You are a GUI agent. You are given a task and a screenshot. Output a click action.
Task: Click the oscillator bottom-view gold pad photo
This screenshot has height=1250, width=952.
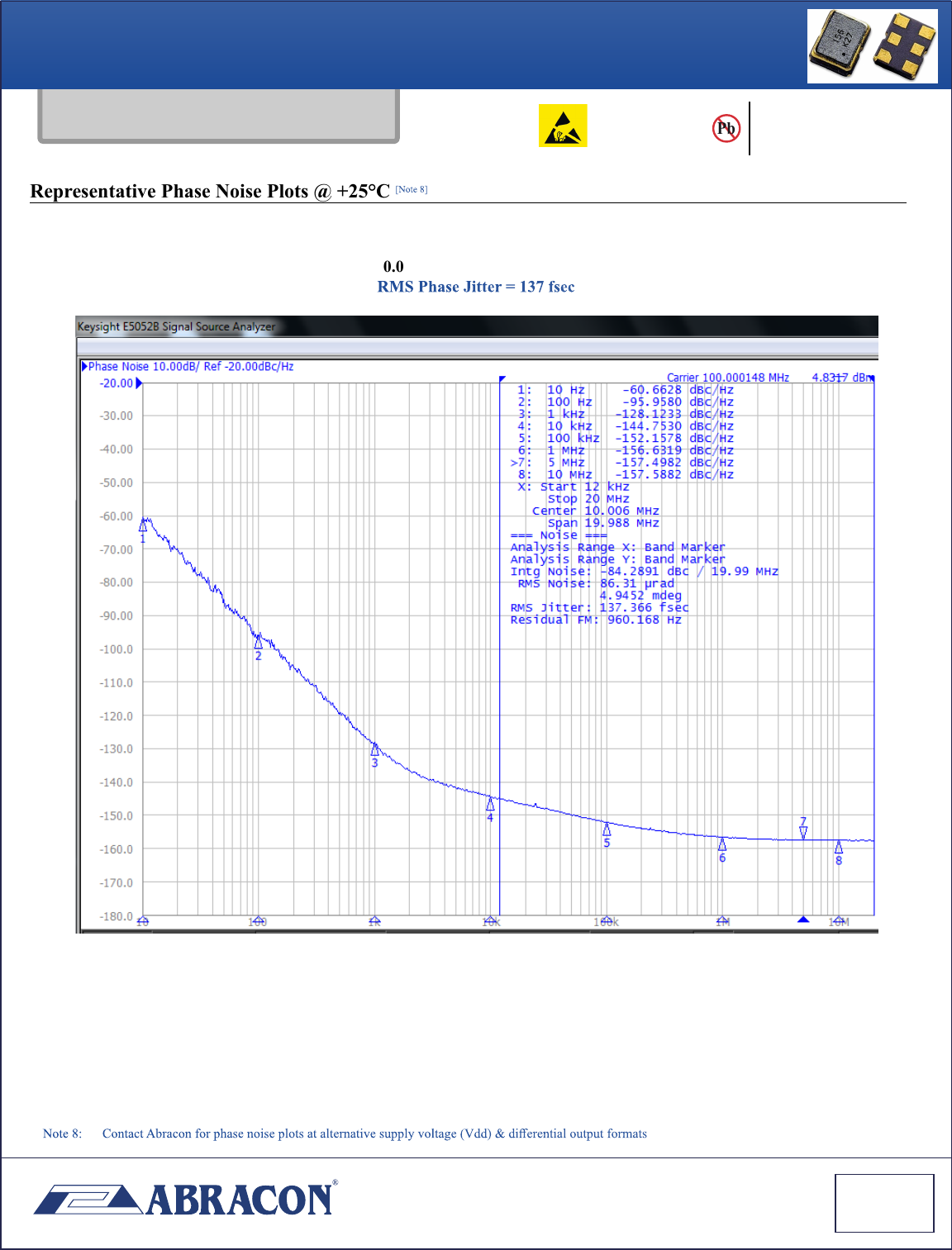tap(905, 48)
